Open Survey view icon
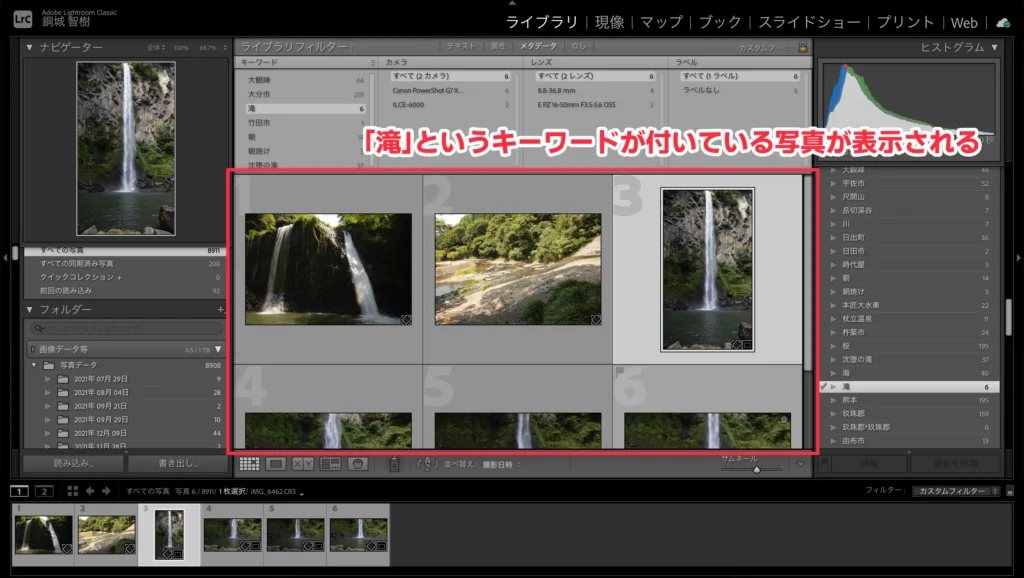 coord(330,464)
